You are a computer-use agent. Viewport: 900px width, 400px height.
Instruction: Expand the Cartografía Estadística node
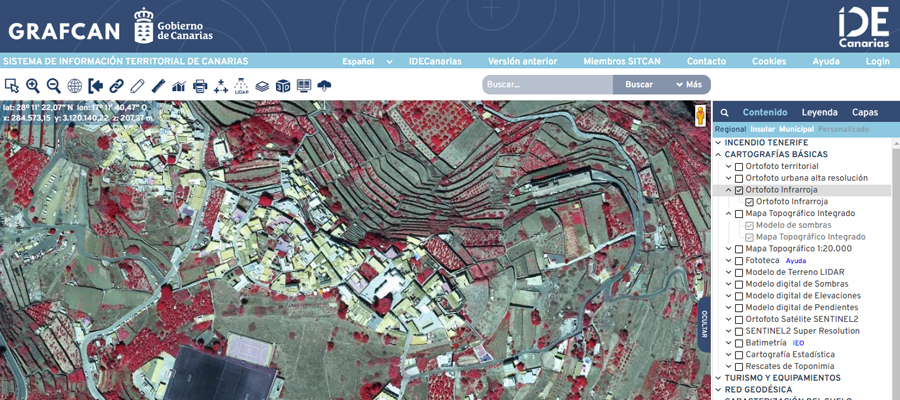[728, 355]
